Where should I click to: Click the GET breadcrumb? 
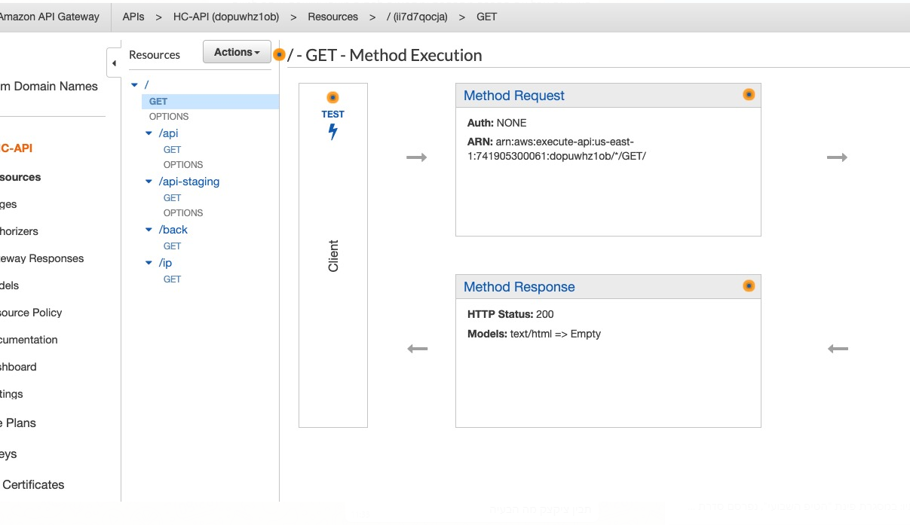click(x=486, y=17)
